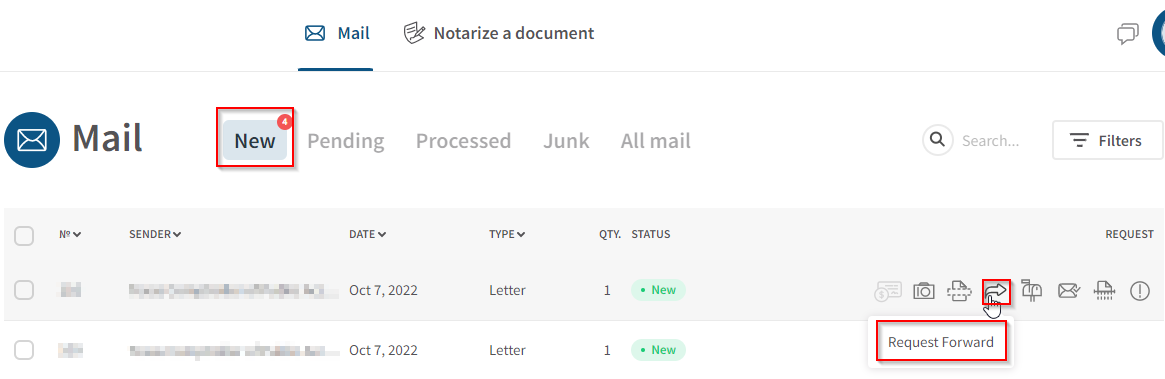This screenshot has height=379, width=1165.
Task: Expand the Date column sort arrow
Action: [x=382, y=235]
